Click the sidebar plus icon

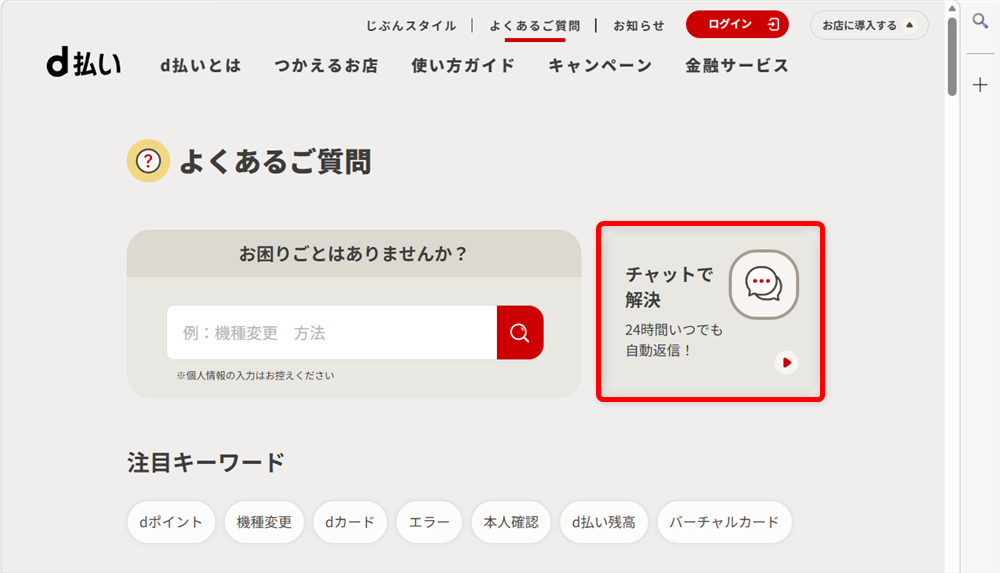click(980, 84)
